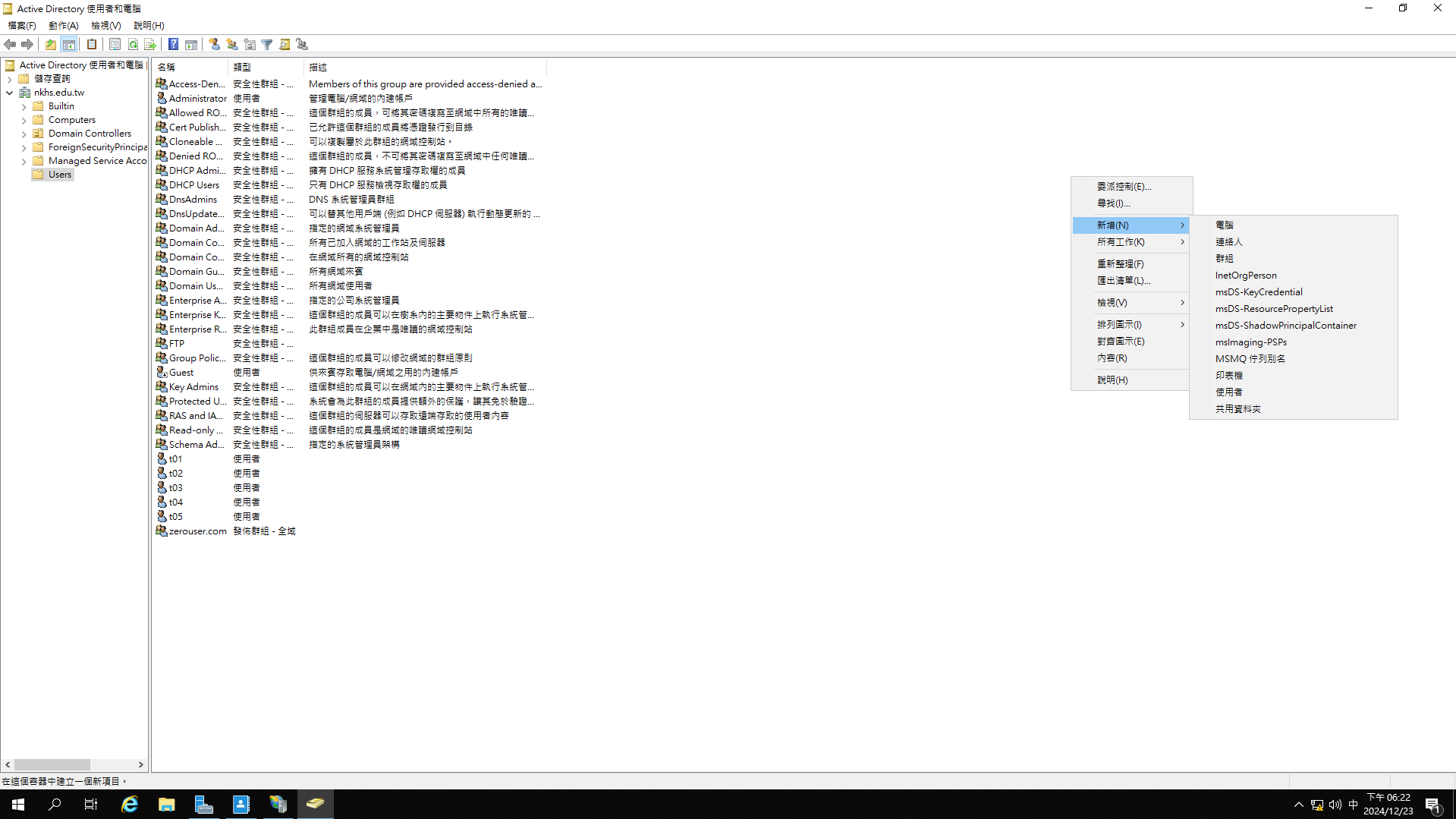The width and height of the screenshot is (1456, 819).
Task: Open the 所有工作(K) submenu
Action: pyautogui.click(x=1131, y=242)
